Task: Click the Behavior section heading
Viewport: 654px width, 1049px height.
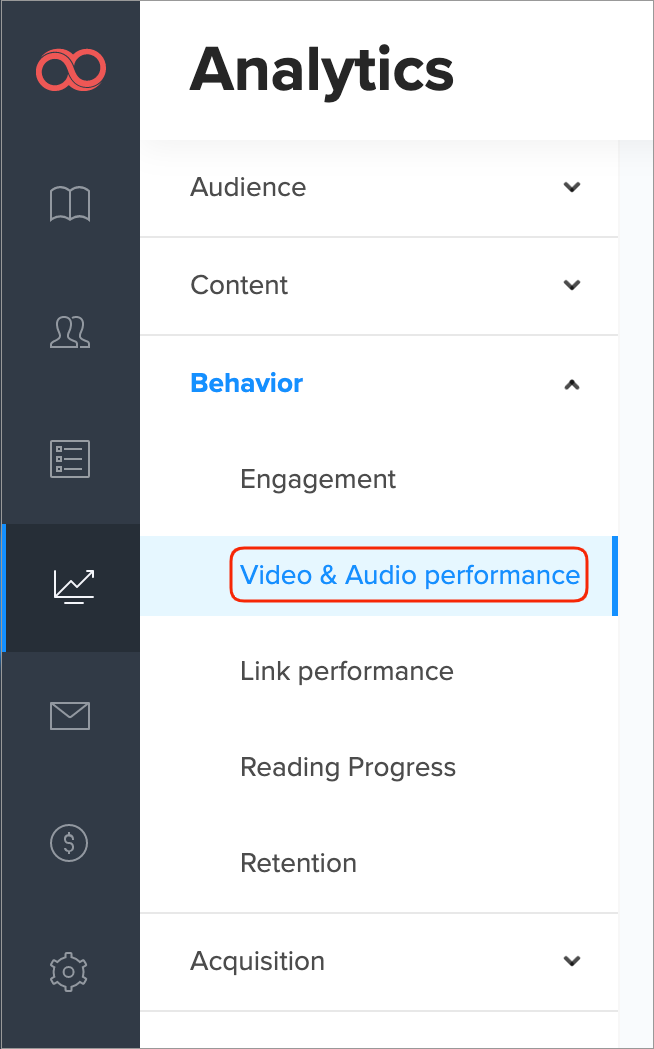Action: click(247, 383)
